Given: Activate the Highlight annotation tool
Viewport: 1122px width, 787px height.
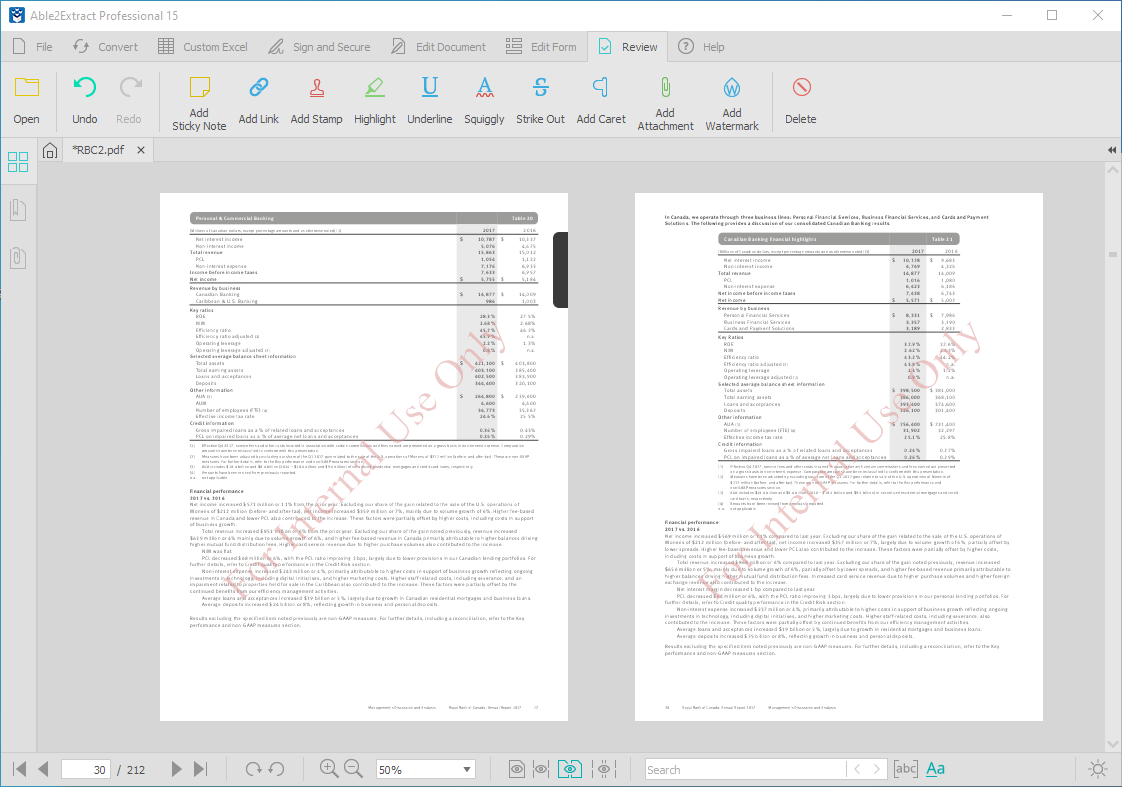Looking at the screenshot, I should (375, 102).
